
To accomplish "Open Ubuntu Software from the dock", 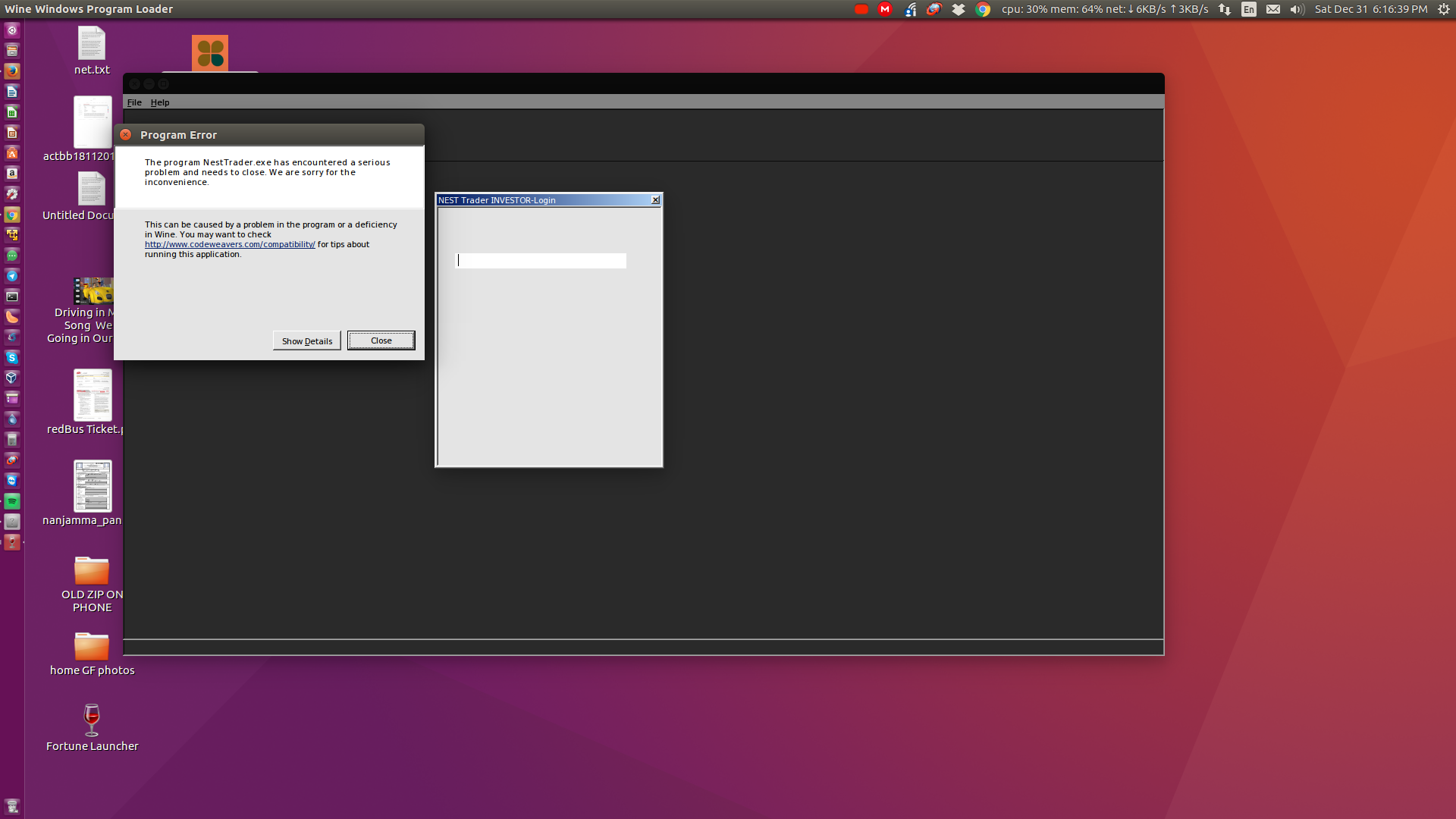I will coord(11,153).
